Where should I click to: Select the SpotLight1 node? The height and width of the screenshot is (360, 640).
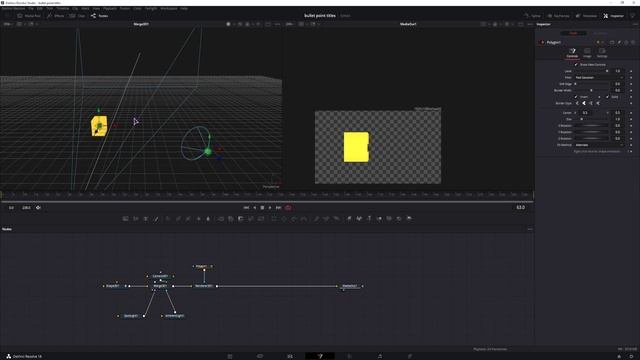131,316
